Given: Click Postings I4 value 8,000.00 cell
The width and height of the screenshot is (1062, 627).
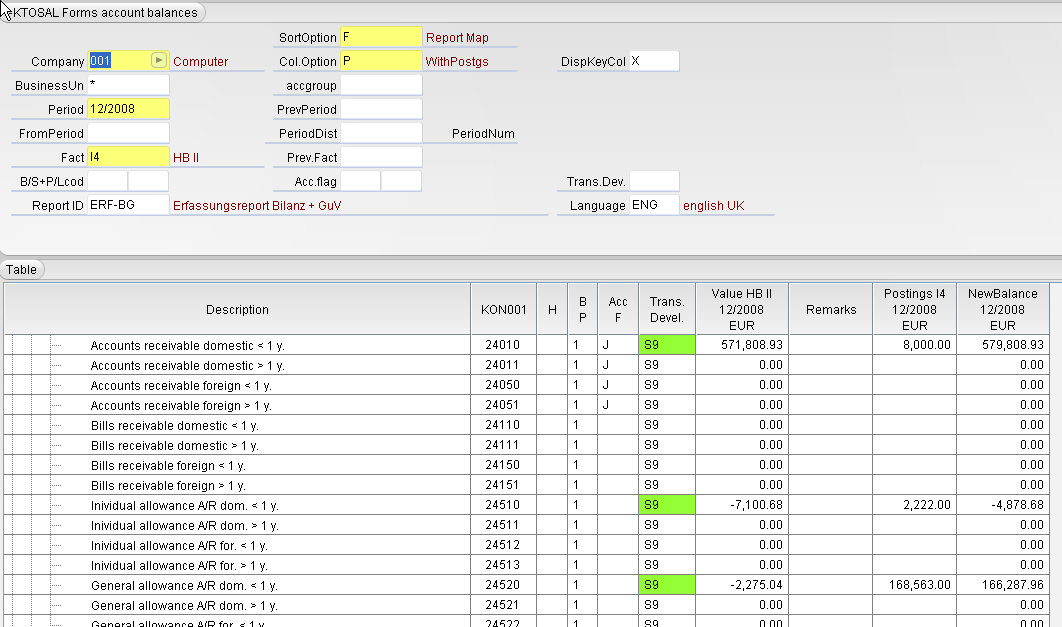Looking at the screenshot, I should point(914,345).
